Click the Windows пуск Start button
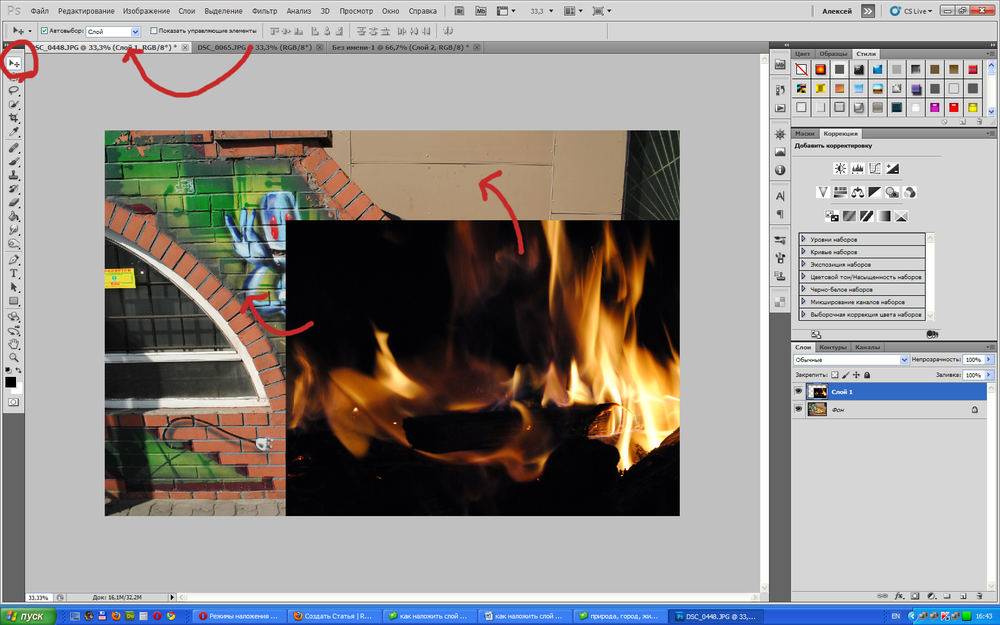The height and width of the screenshot is (625, 1000). pyautogui.click(x=25, y=616)
